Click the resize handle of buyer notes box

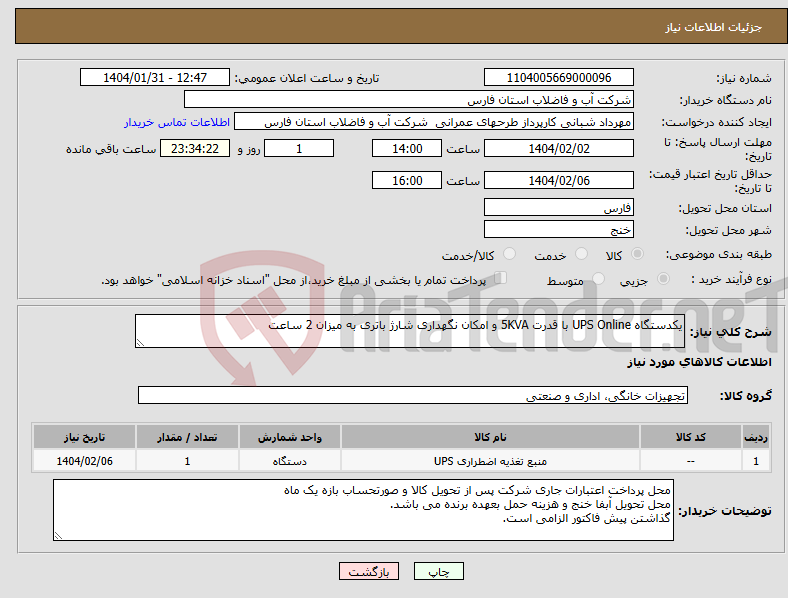pos(58,536)
